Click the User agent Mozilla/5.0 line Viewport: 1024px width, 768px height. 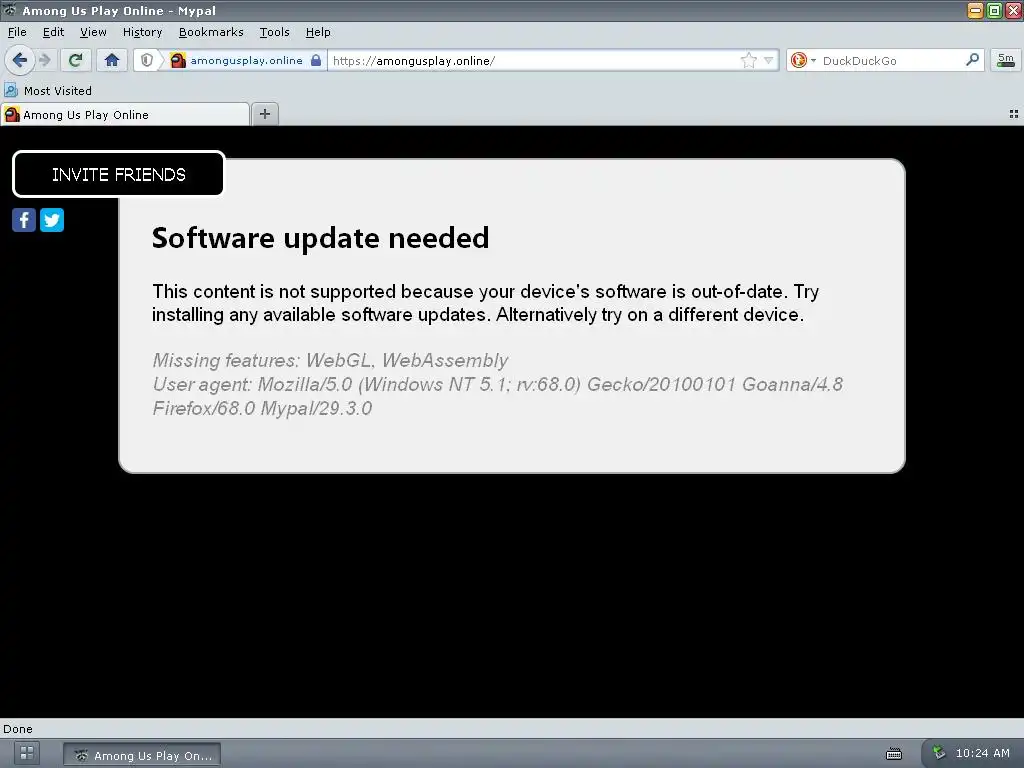coord(497,396)
